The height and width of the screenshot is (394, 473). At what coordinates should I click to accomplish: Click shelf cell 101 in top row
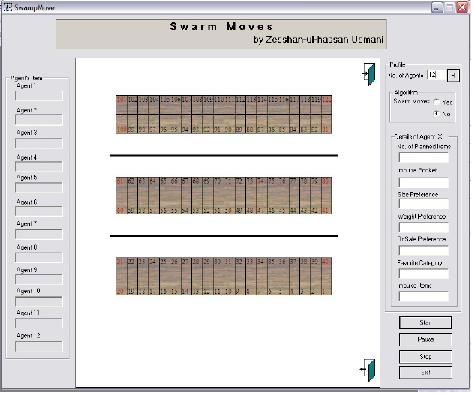click(122, 105)
